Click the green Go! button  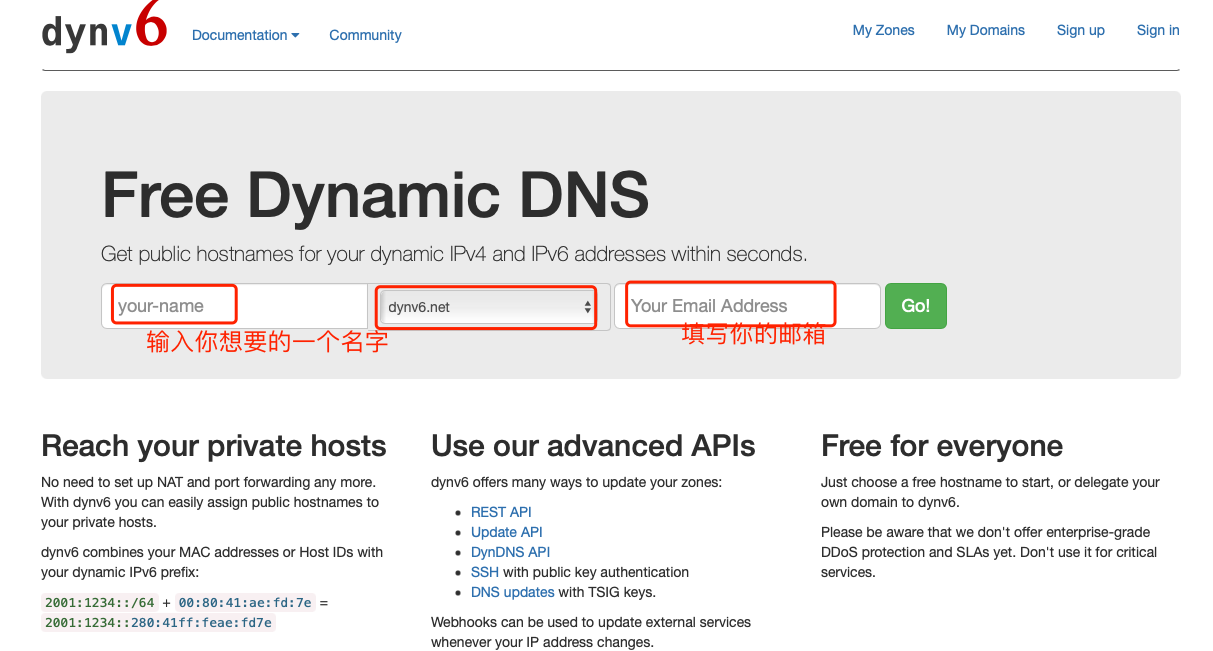[916, 306]
